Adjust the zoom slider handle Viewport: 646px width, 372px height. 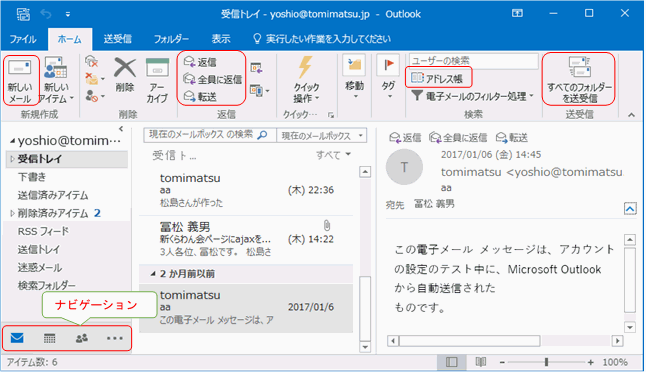pos(546,362)
